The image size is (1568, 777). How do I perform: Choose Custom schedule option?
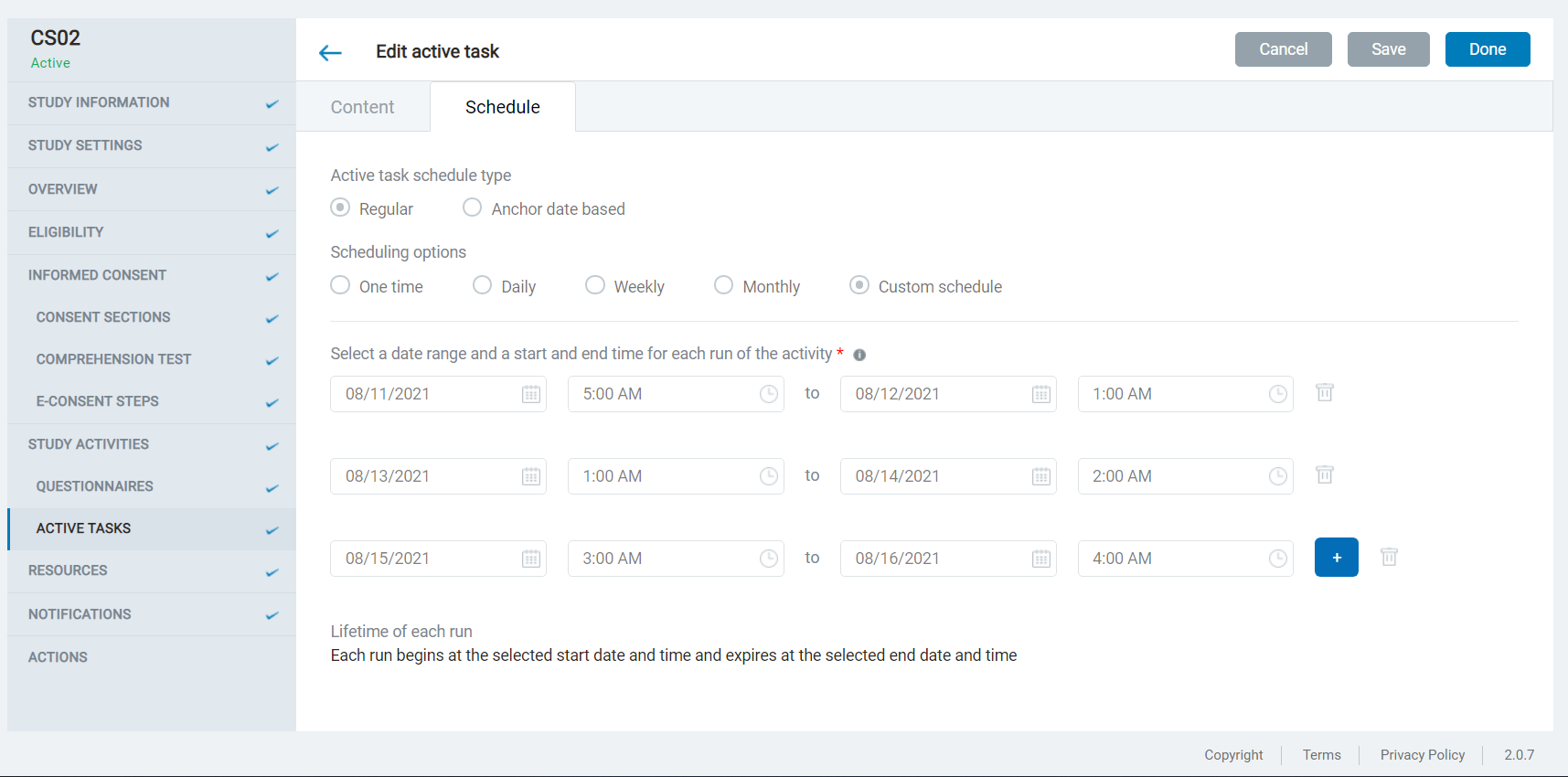pos(859,285)
